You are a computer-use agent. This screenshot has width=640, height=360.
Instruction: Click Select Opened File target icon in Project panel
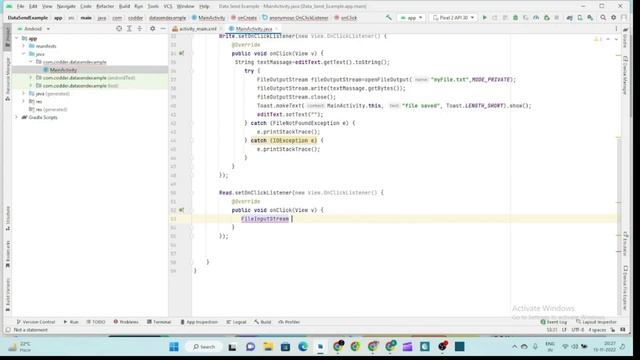click(x=119, y=29)
